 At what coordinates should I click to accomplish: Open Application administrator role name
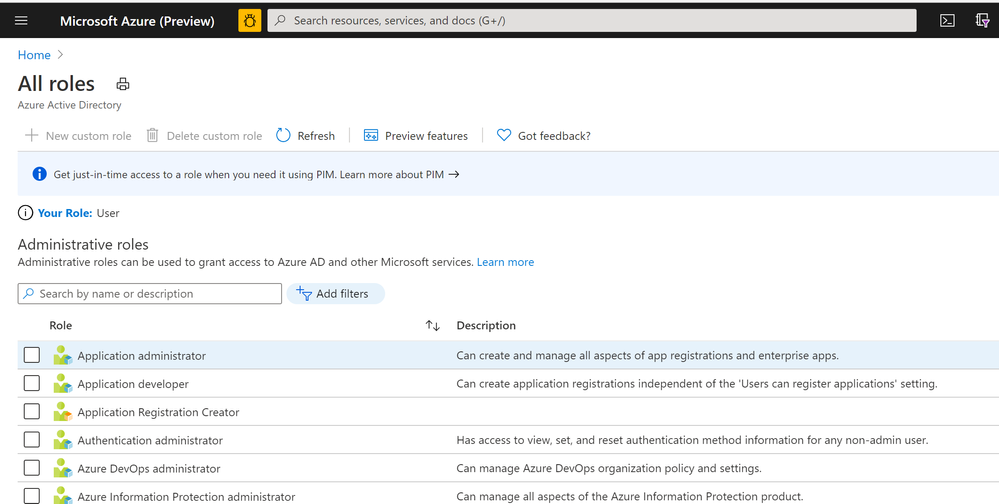pos(141,356)
